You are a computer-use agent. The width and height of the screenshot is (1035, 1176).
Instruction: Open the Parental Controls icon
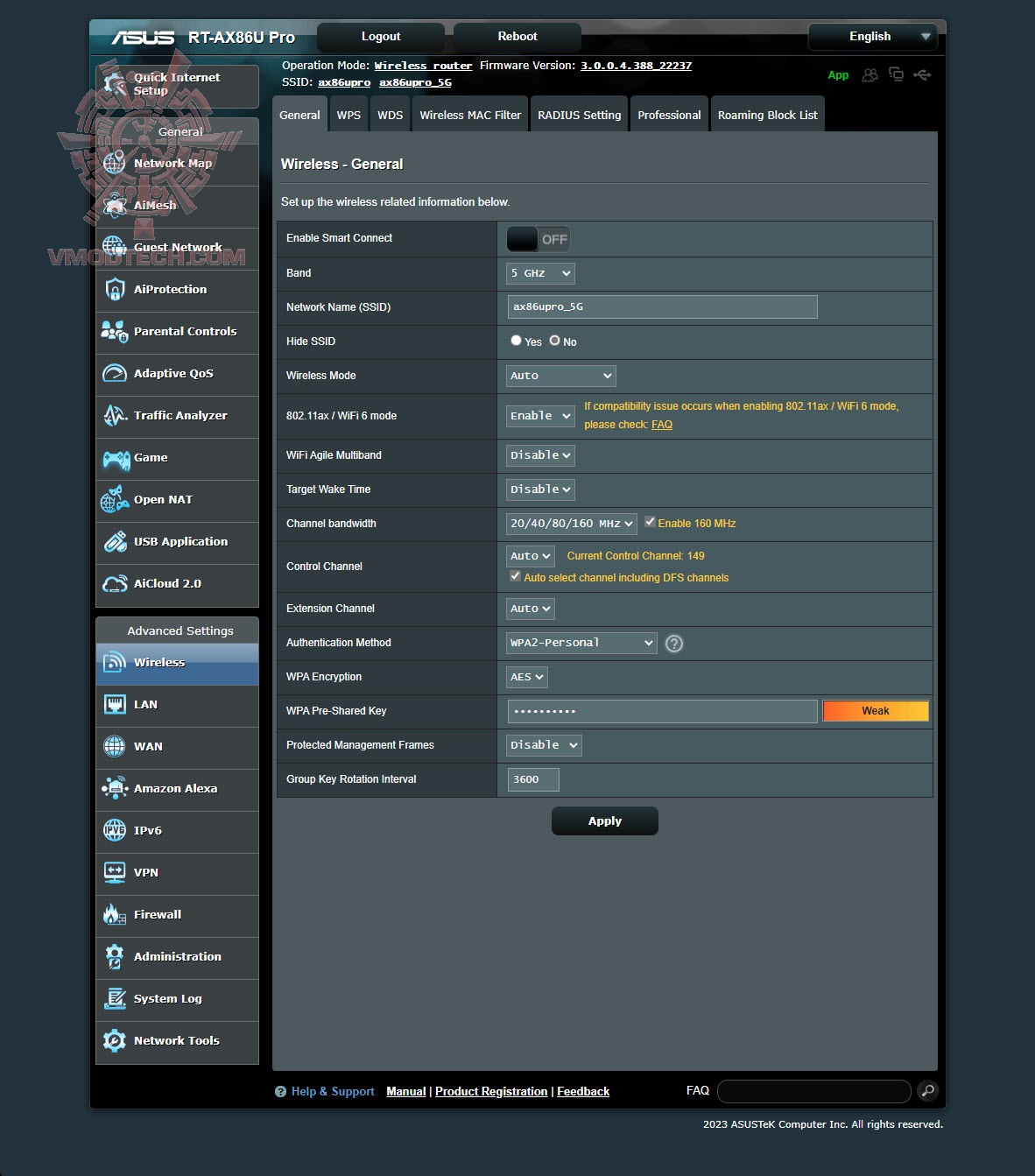115,332
